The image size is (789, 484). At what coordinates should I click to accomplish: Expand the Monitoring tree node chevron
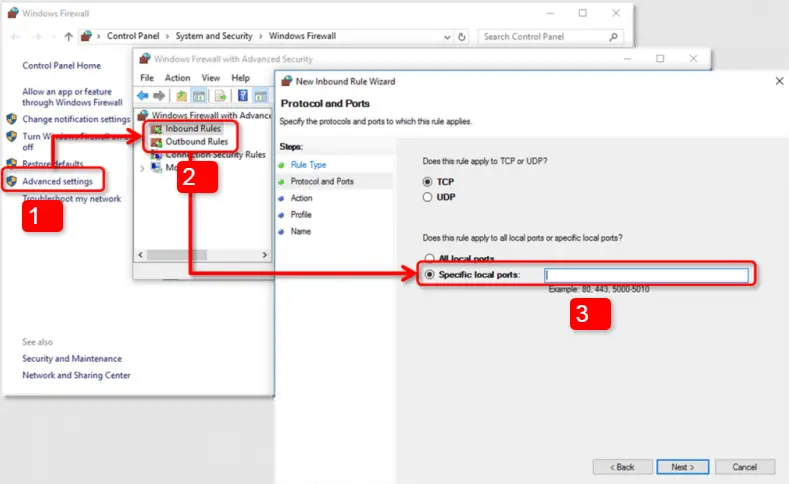pyautogui.click(x=142, y=169)
